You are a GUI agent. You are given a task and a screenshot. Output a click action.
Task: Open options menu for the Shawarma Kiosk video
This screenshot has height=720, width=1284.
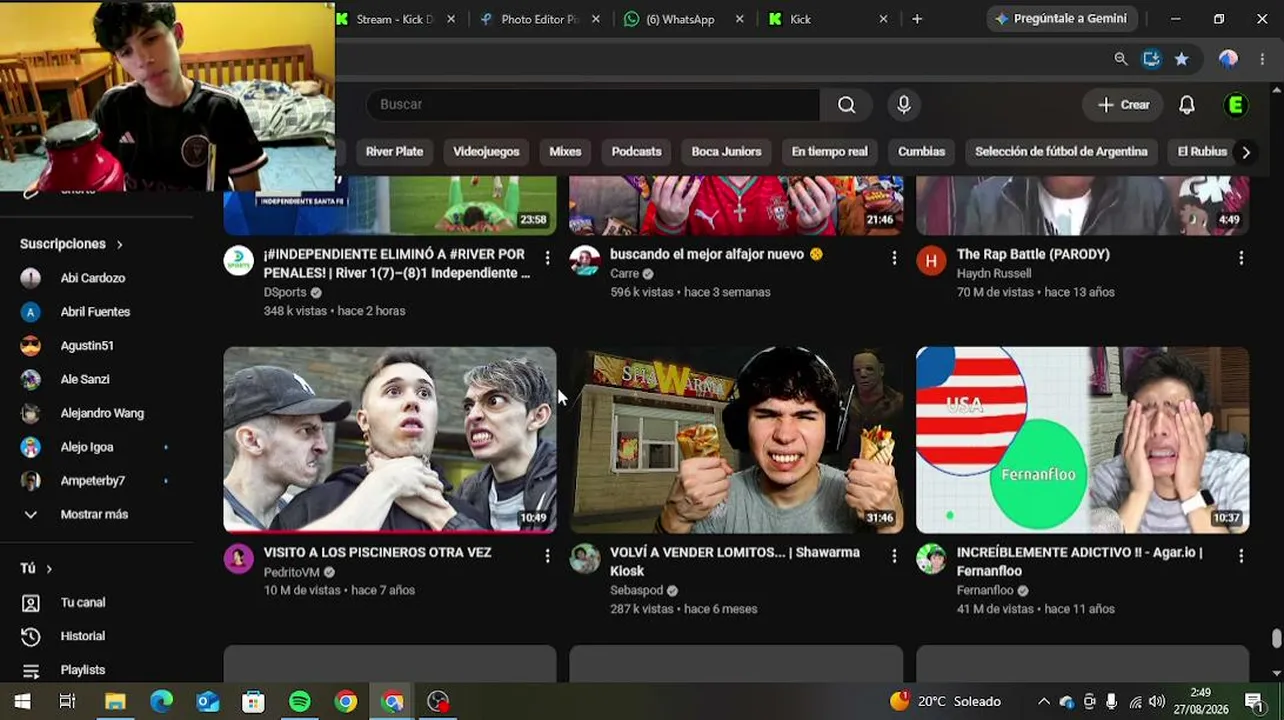(894, 556)
